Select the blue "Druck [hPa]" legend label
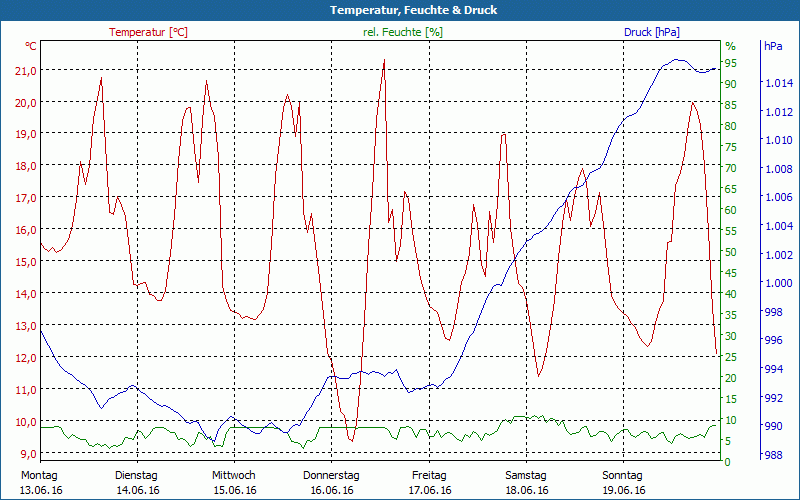Viewport: 800px width, 500px height. (x=651, y=32)
